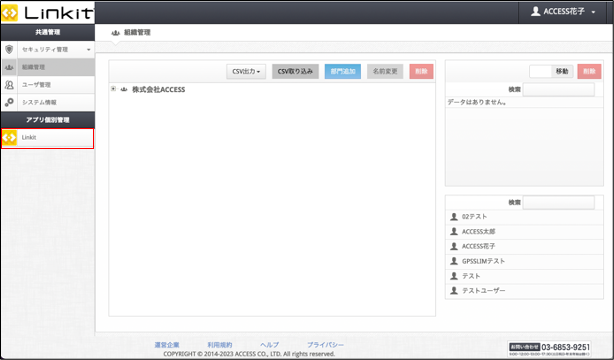Select user 02テスト in the list

(524, 217)
